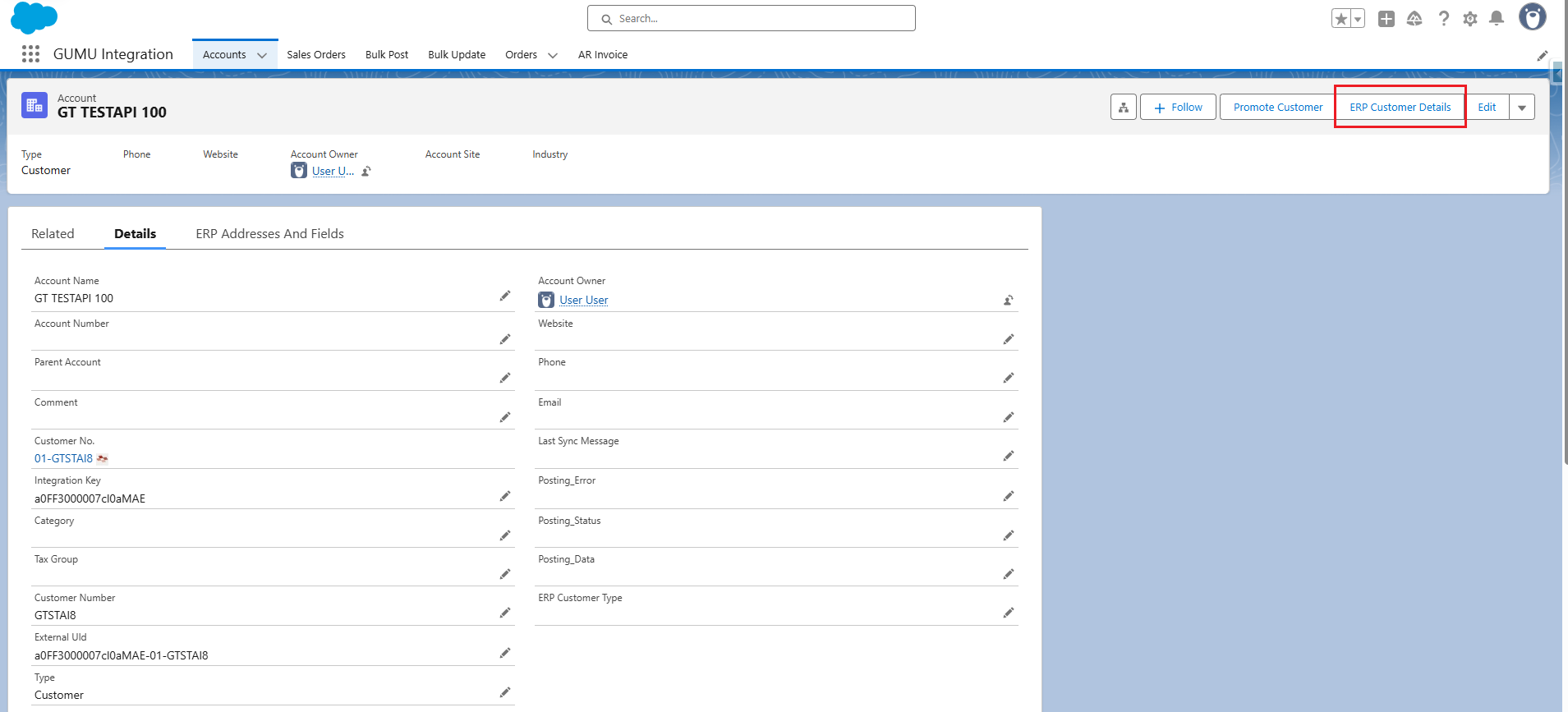
Task: Edit the External UId field pencil
Action: tap(505, 653)
